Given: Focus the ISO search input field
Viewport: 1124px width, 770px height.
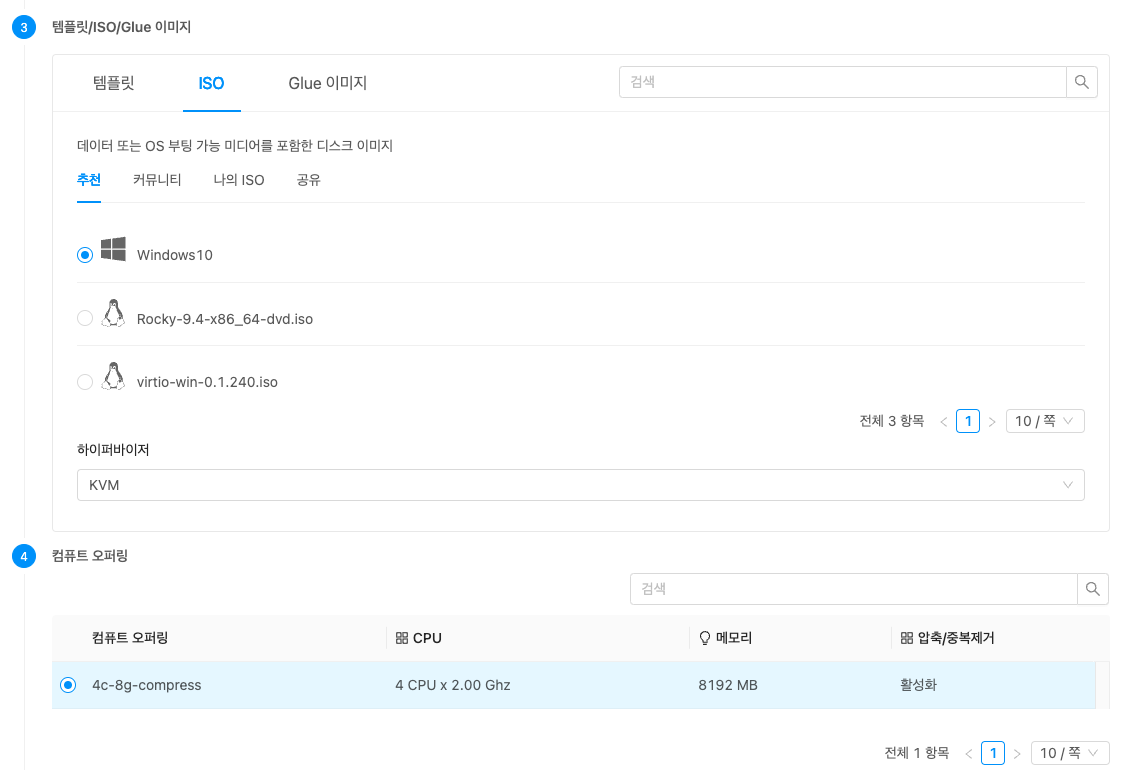Looking at the screenshot, I should click(842, 82).
